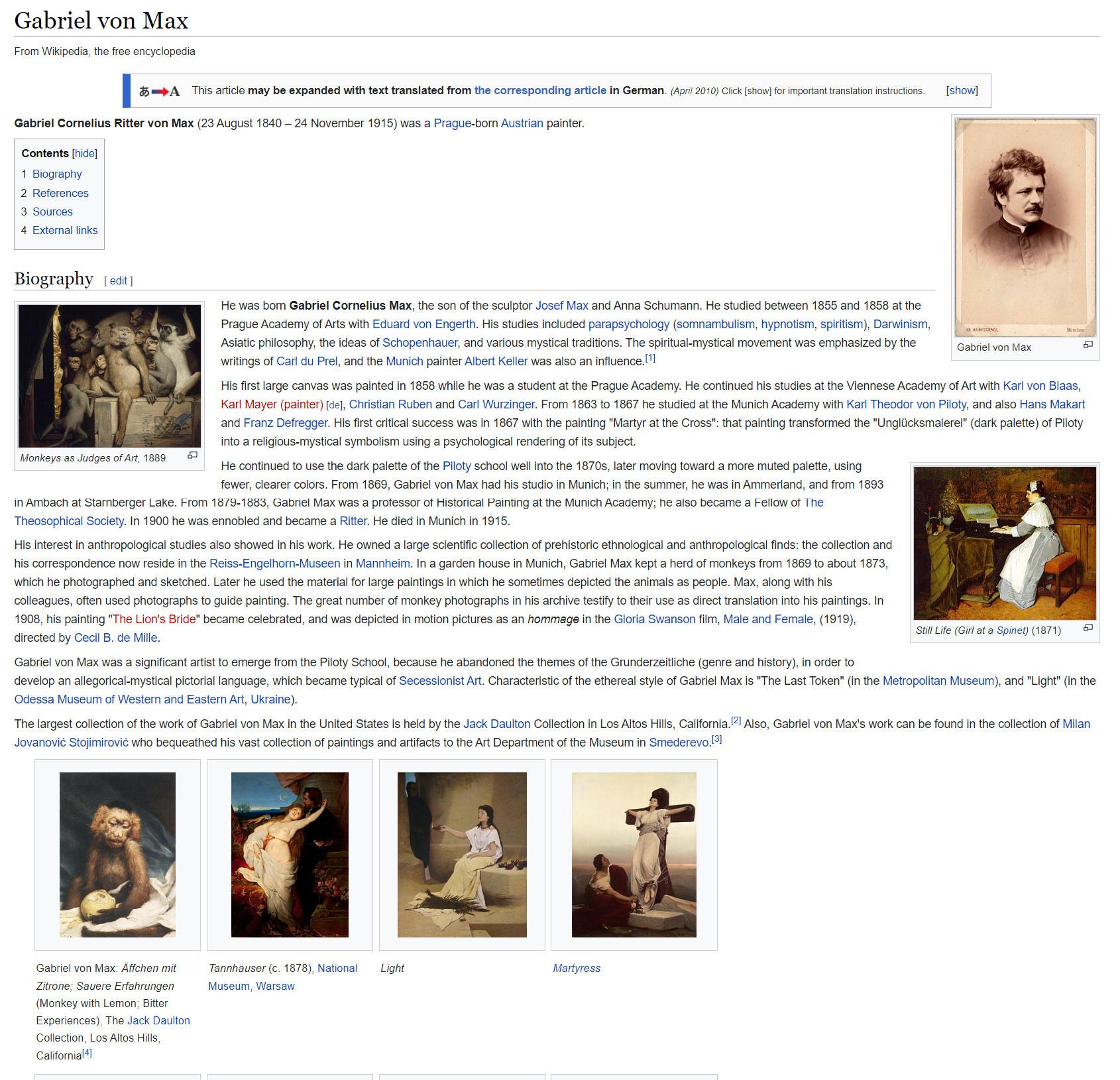
Task: Open the Martyress gallery painting image
Action: pos(634,855)
